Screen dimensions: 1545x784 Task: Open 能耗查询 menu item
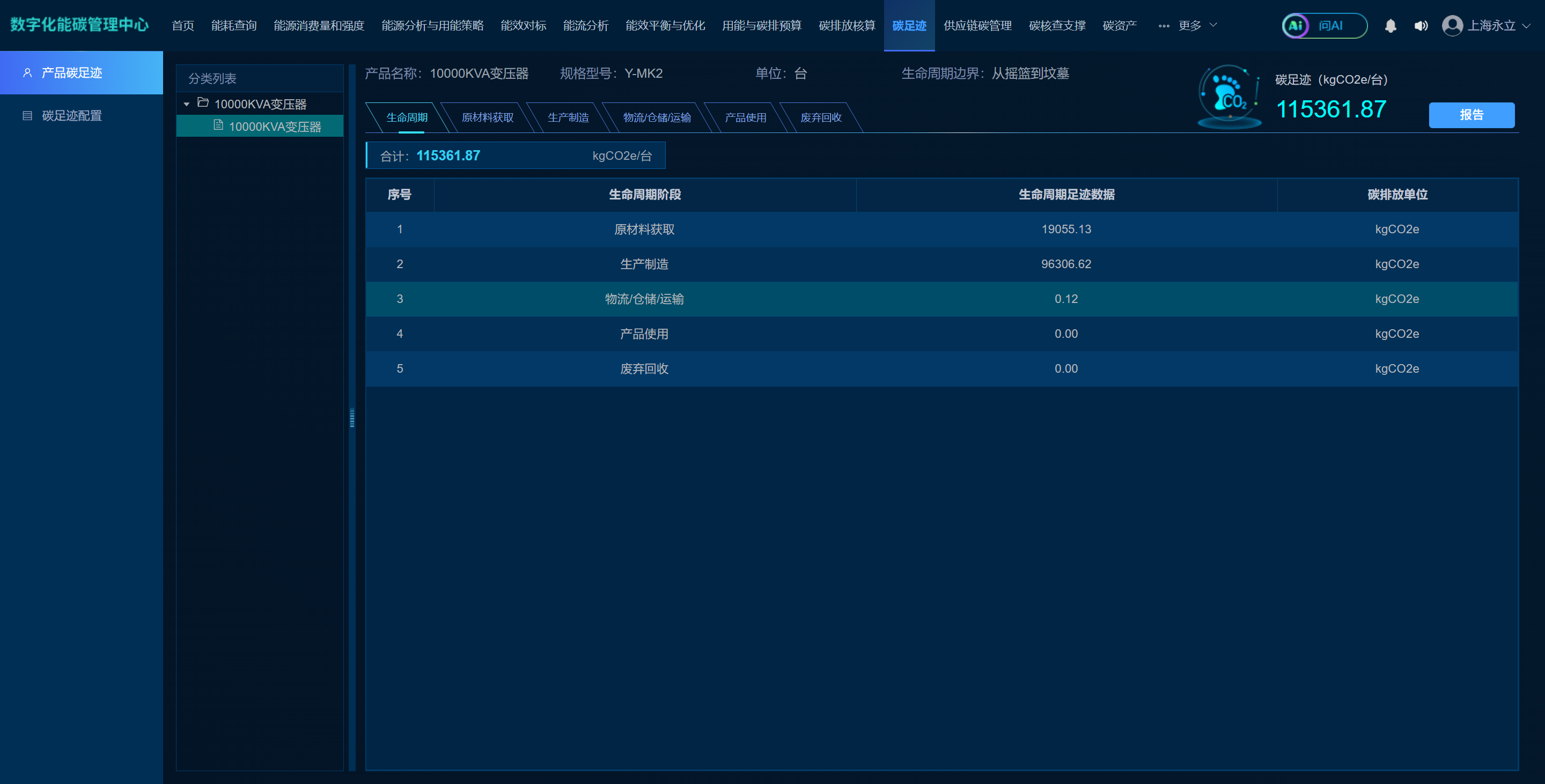[x=234, y=26]
